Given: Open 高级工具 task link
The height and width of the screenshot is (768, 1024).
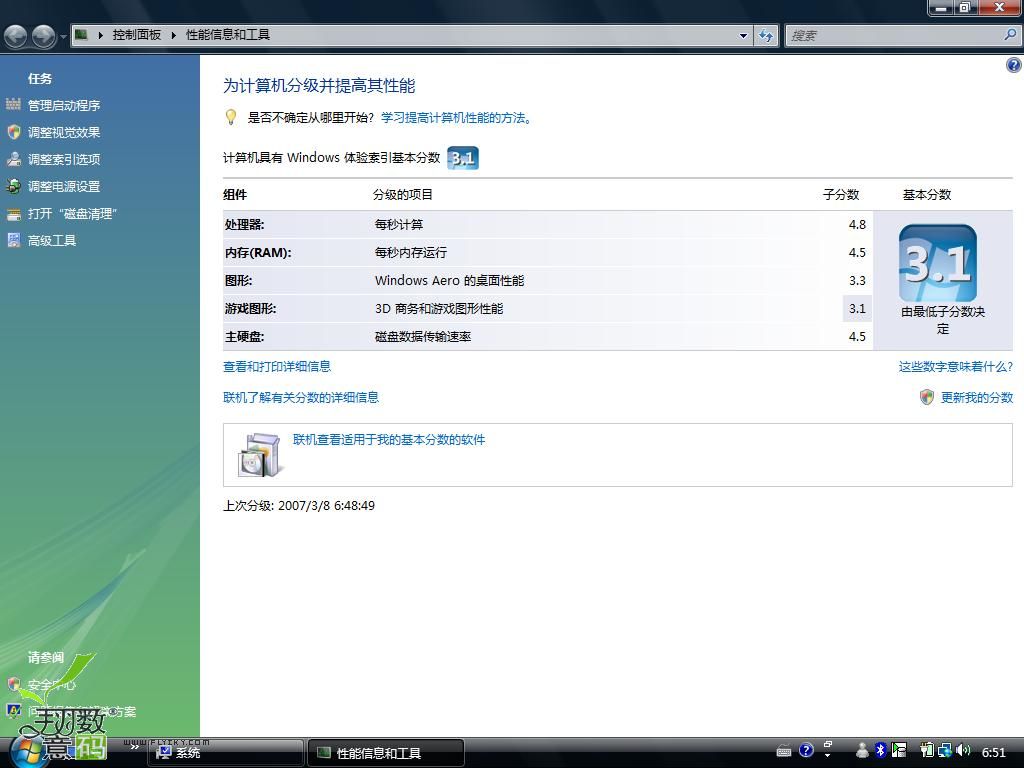Looking at the screenshot, I should [x=52, y=241].
